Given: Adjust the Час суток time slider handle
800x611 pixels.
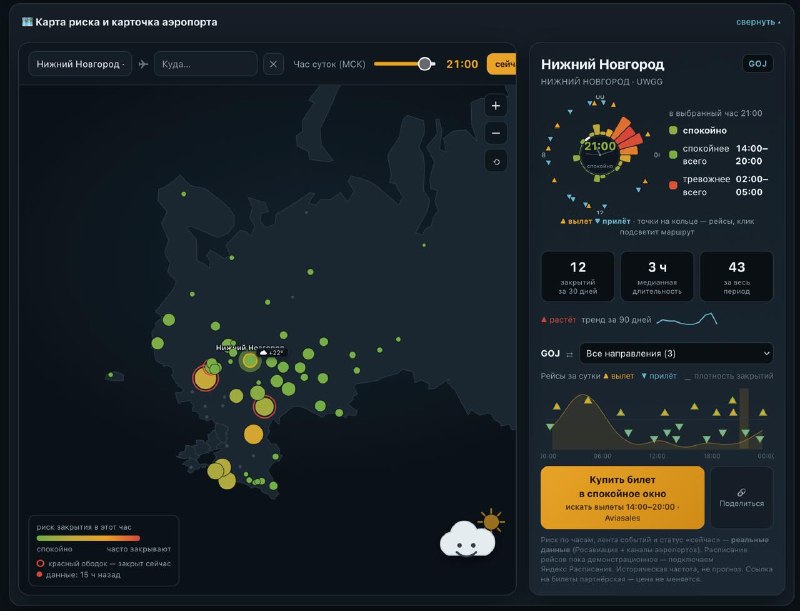Looking at the screenshot, I should (424, 64).
